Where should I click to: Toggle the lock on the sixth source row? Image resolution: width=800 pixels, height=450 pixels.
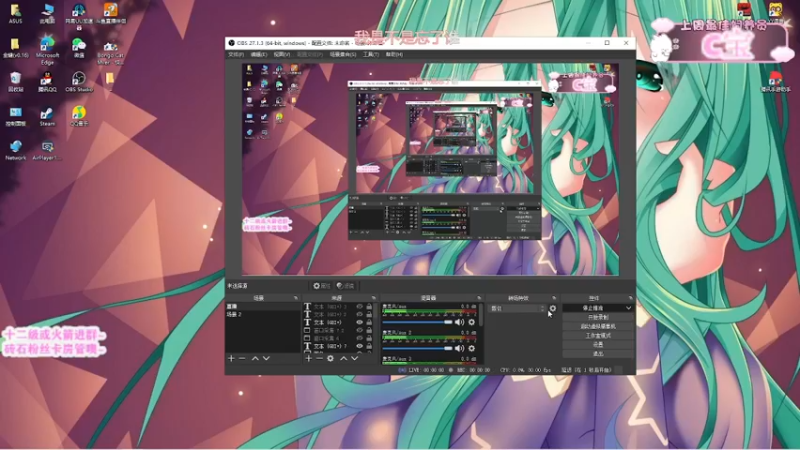[369, 346]
